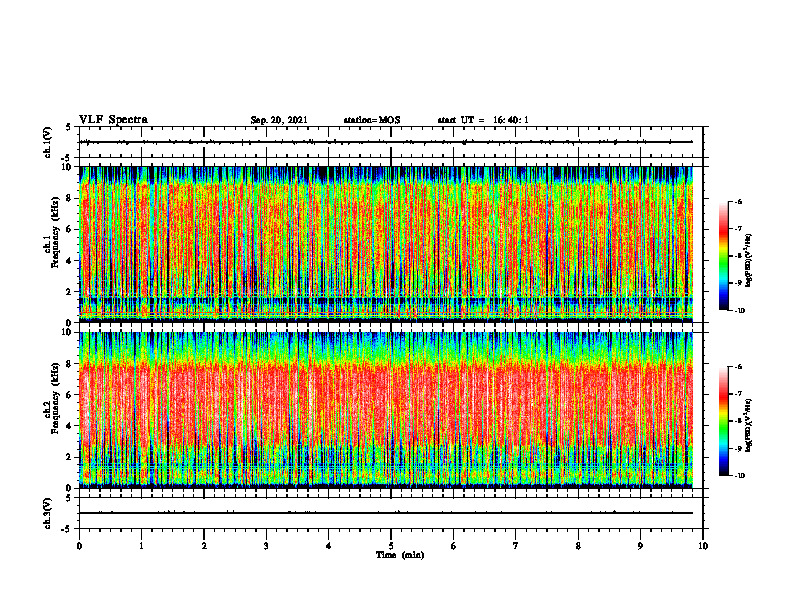Click the "-7" label on ch.2 color bar
792x612 pixels.
[738, 393]
